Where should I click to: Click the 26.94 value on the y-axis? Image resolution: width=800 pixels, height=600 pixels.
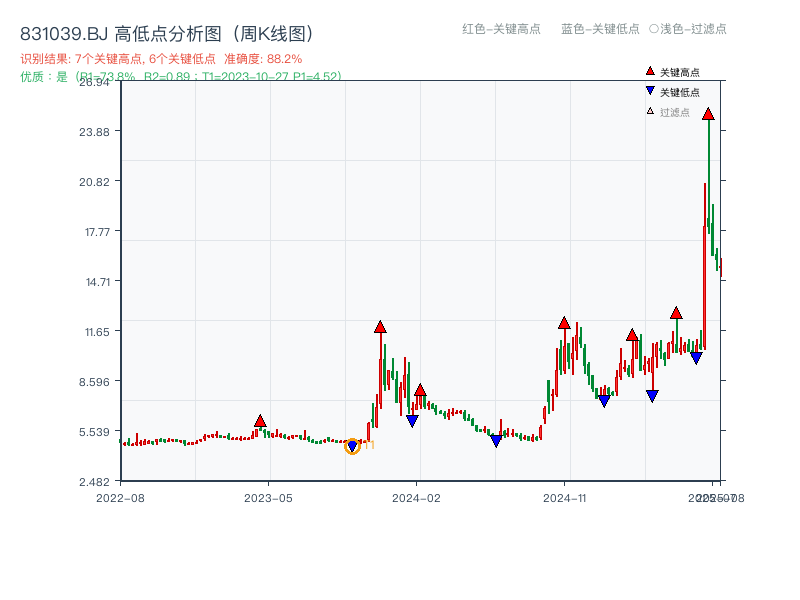(97, 85)
